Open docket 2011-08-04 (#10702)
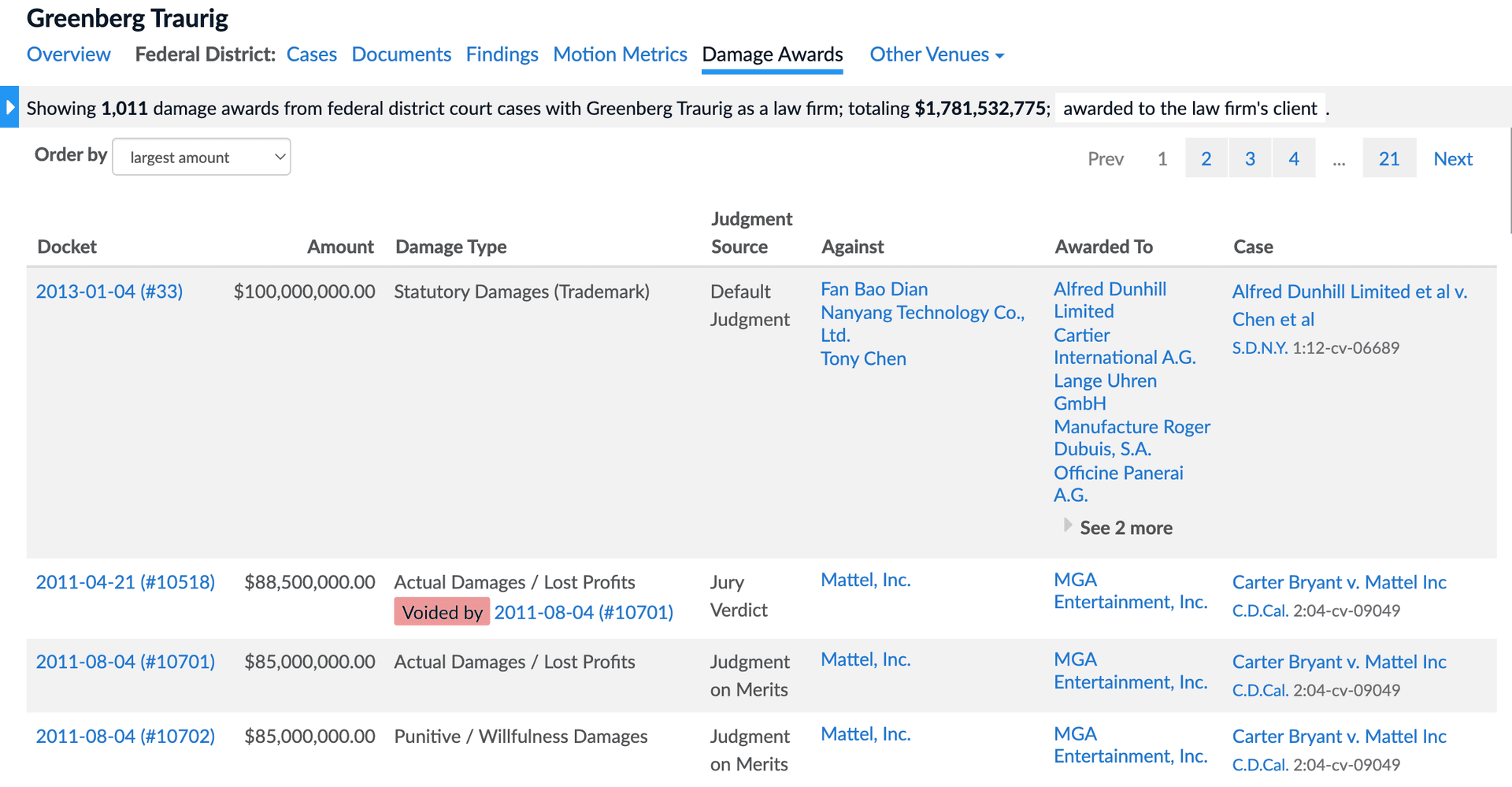This screenshot has width=1512, height=787. tap(125, 736)
